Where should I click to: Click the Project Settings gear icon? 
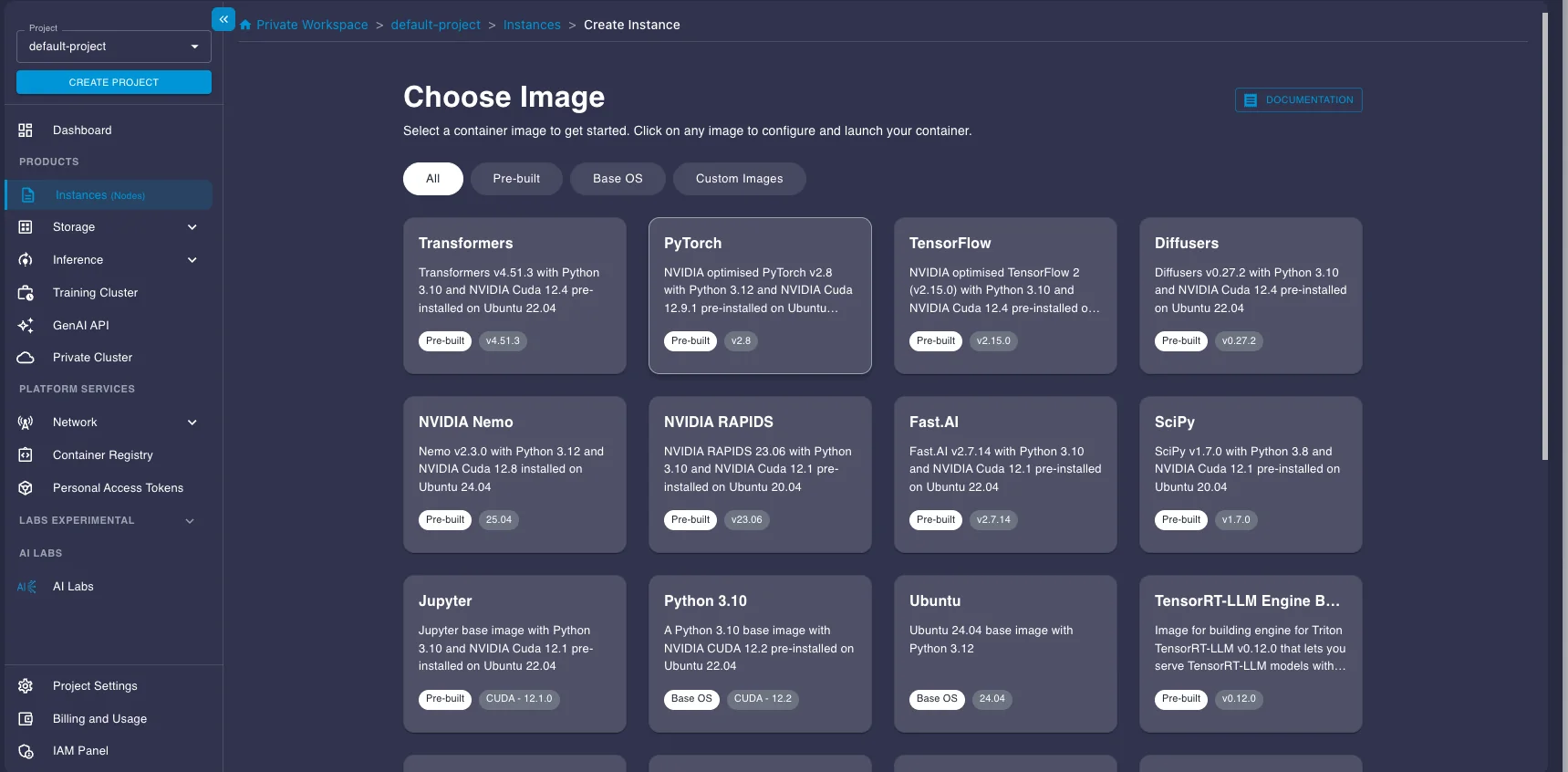[x=26, y=686]
